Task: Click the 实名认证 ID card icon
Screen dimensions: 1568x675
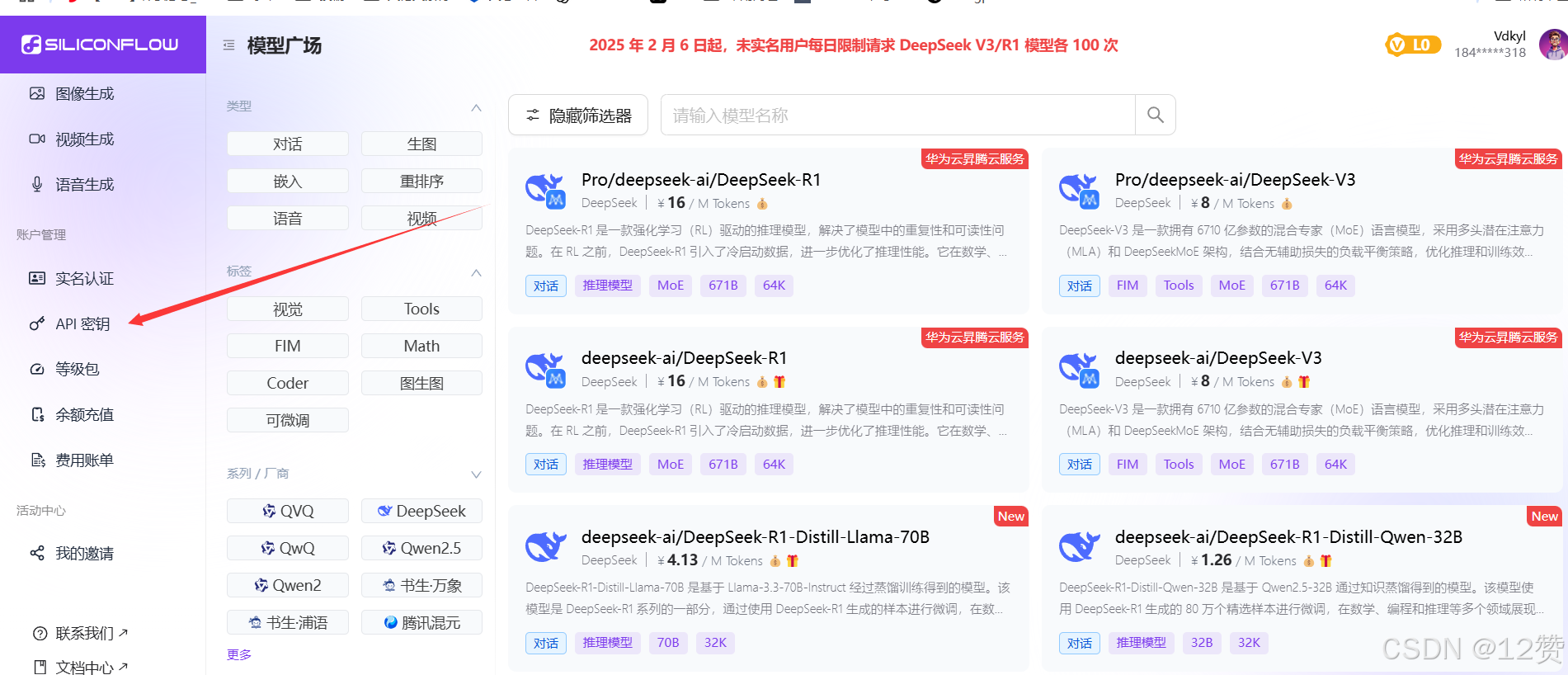Action: pyautogui.click(x=37, y=278)
